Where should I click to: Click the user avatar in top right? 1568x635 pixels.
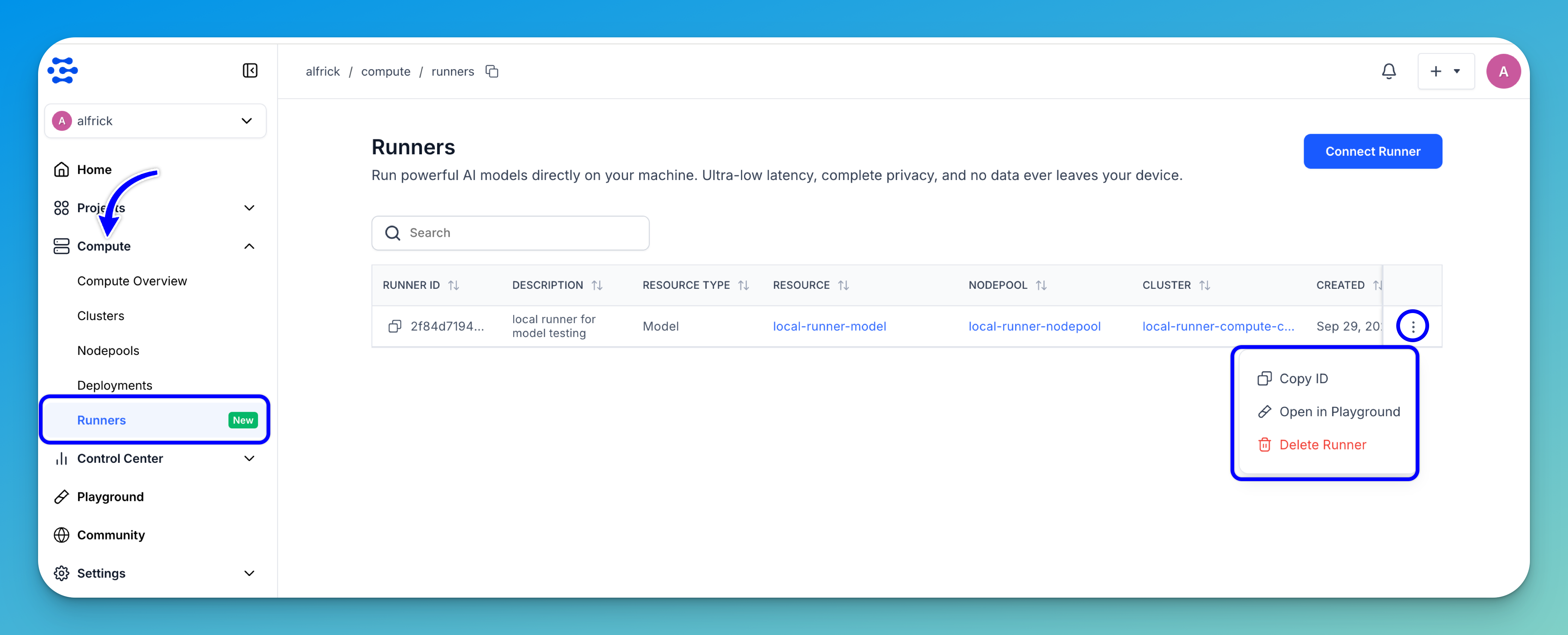coord(1503,71)
